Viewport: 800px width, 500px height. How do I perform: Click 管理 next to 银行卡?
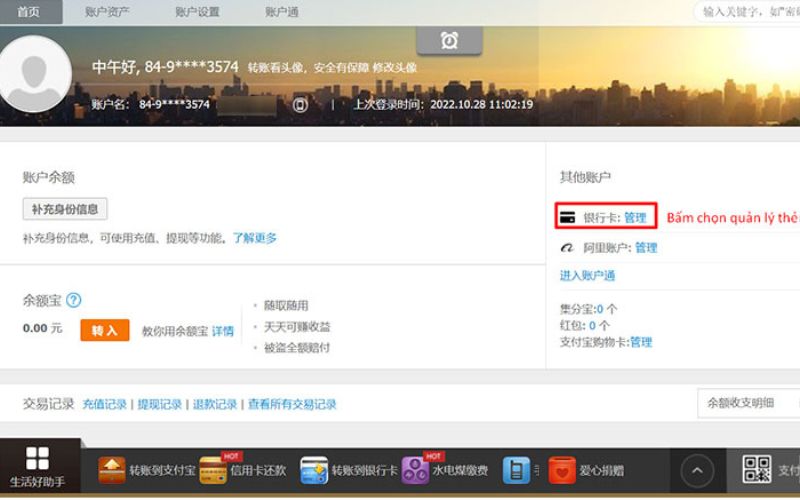coord(635,218)
